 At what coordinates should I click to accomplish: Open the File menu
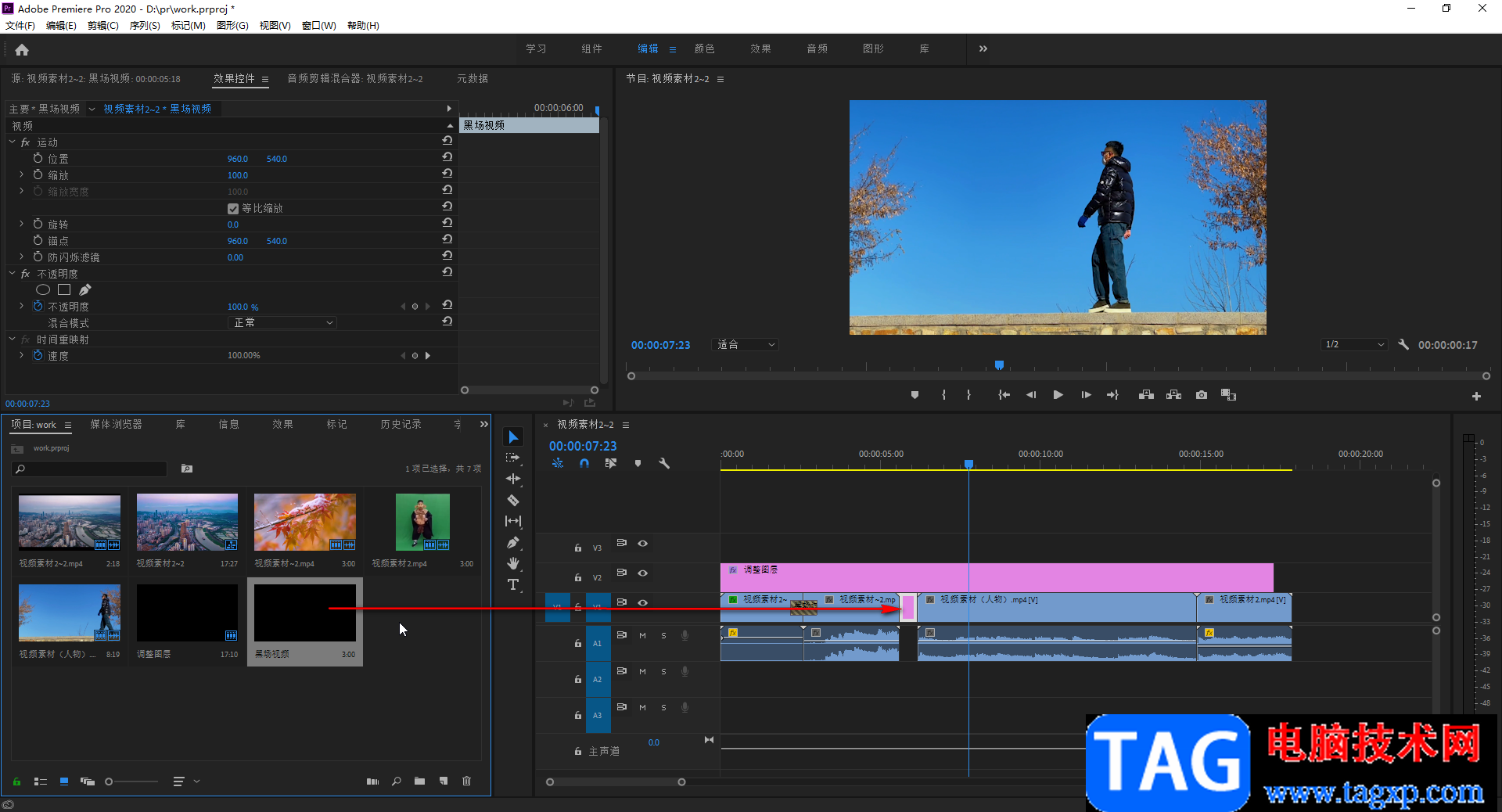point(20,26)
